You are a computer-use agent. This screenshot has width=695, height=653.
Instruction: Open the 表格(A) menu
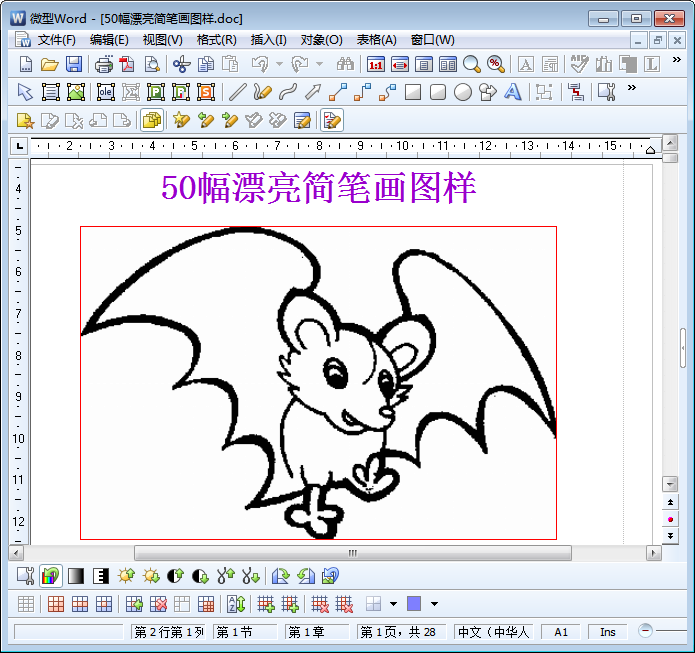(x=376, y=40)
